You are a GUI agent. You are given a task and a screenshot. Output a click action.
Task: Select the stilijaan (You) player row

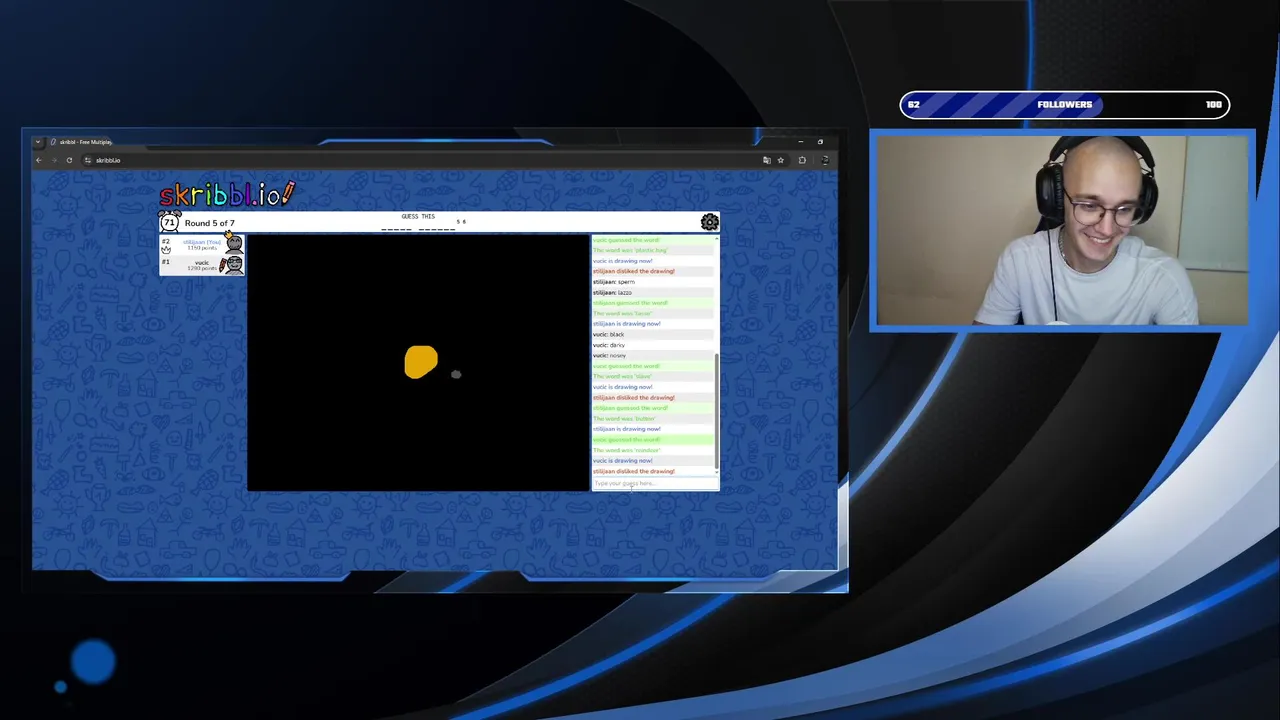202,244
